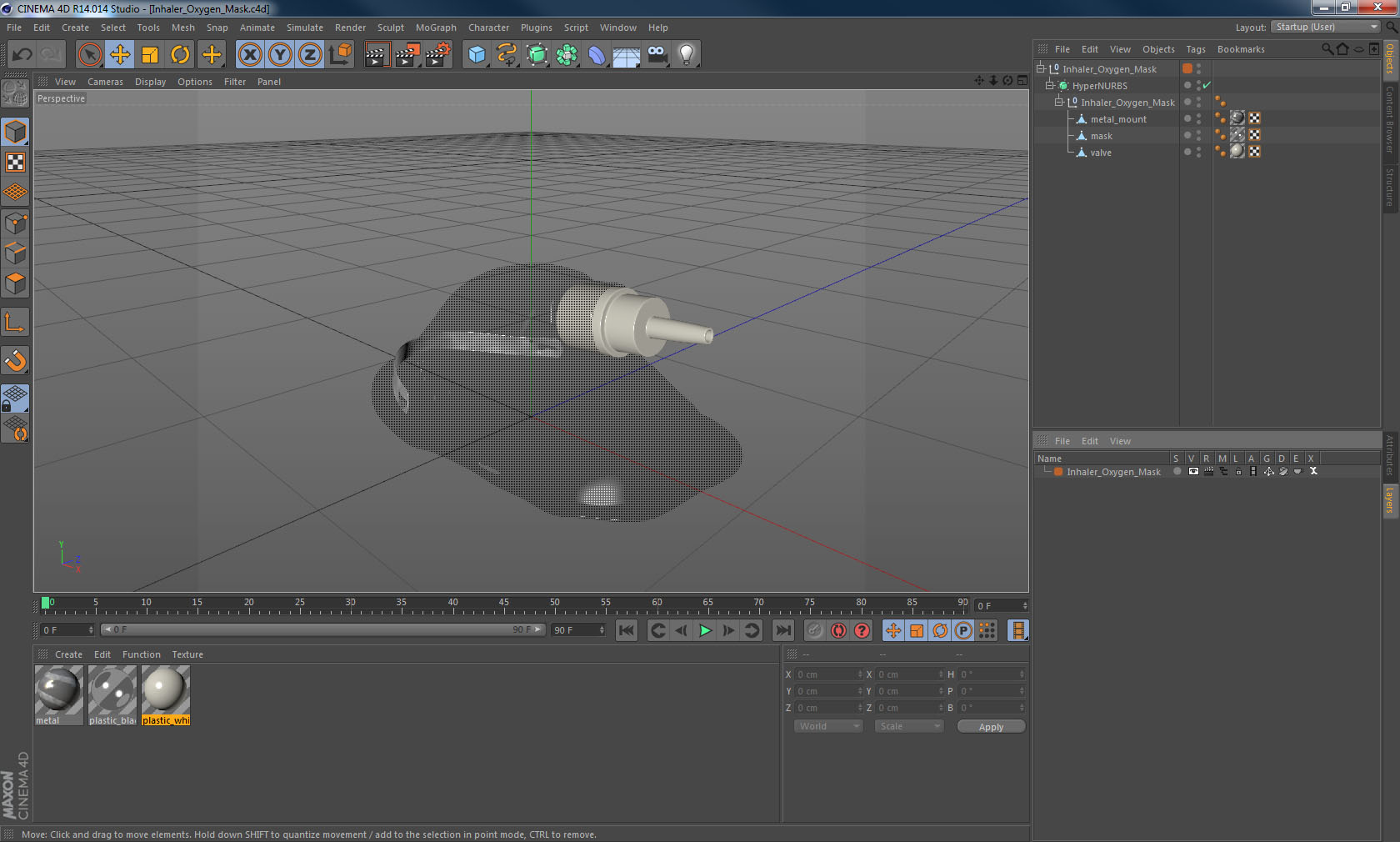Viewport: 1400px width, 842px height.
Task: Toggle autokeying button
Action: pyautogui.click(x=838, y=630)
